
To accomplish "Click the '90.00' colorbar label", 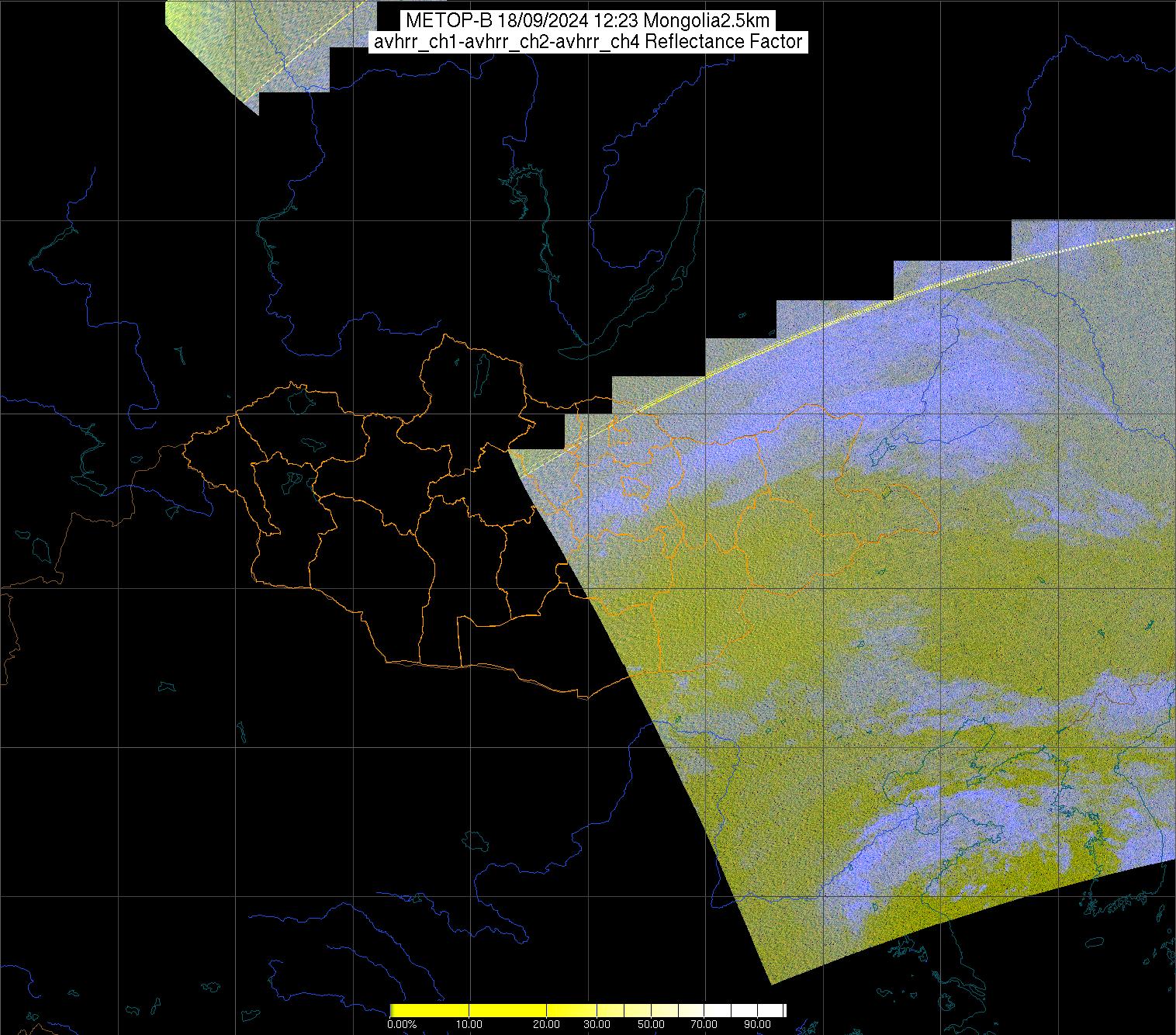I will pos(756,1024).
